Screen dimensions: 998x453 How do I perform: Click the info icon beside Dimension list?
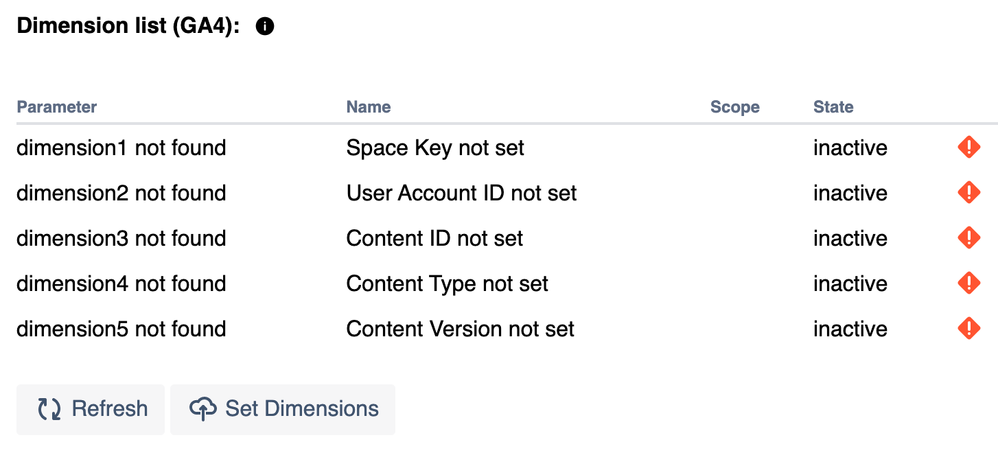(x=265, y=27)
